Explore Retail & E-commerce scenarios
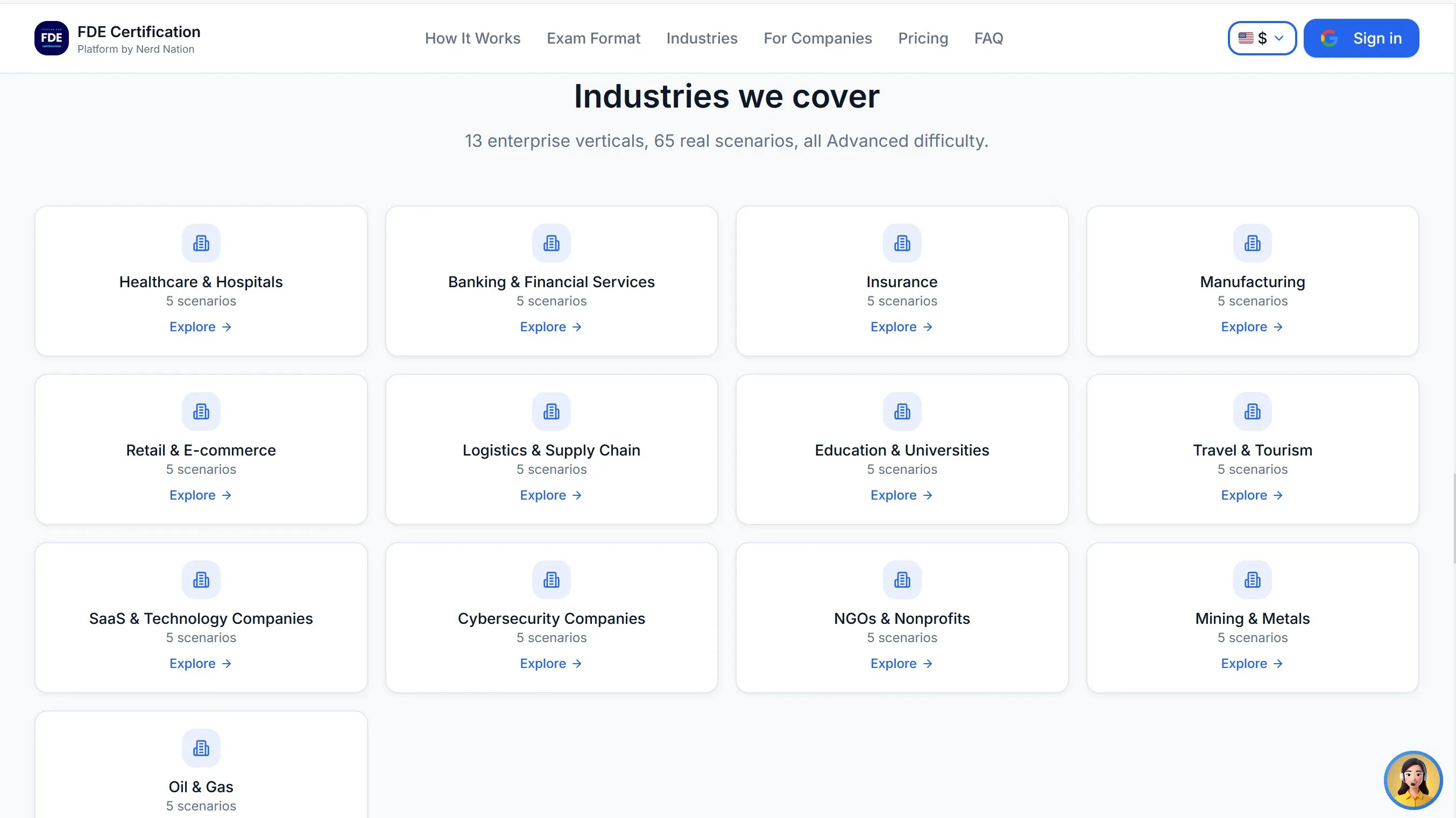The width and height of the screenshot is (1456, 818). pyautogui.click(x=201, y=495)
